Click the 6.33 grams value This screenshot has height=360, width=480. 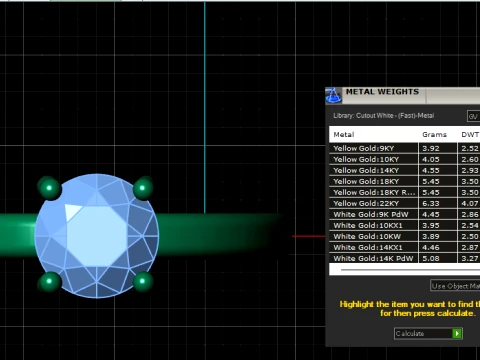(431, 204)
